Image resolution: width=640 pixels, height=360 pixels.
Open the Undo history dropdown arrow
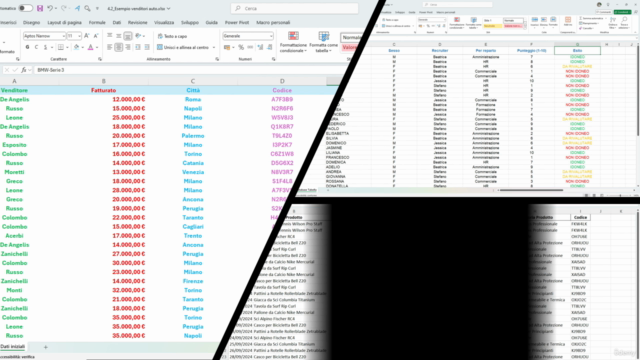[56, 9]
